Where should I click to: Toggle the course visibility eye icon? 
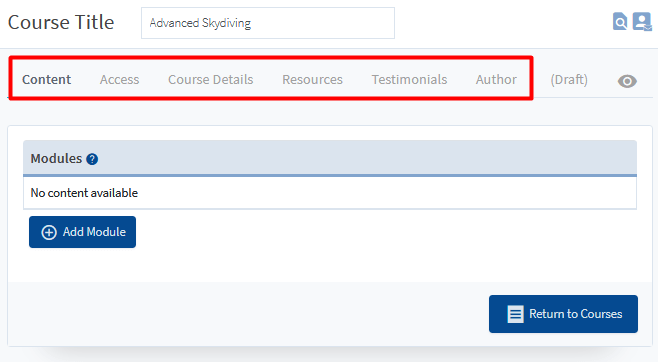[627, 81]
